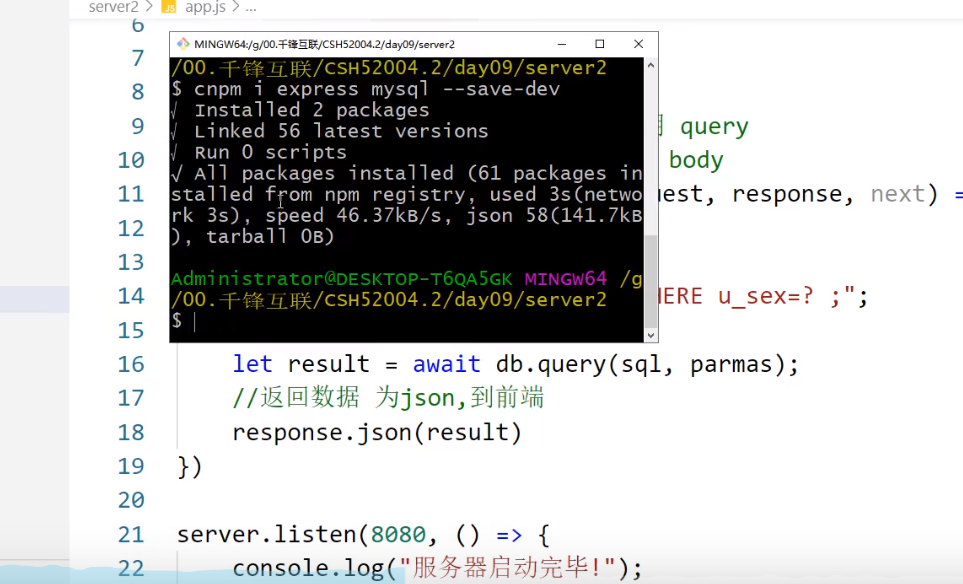Click 'Administrator@DESKTOP-T6QA5GK' prompt text
This screenshot has width=963, height=584.
(x=341, y=279)
